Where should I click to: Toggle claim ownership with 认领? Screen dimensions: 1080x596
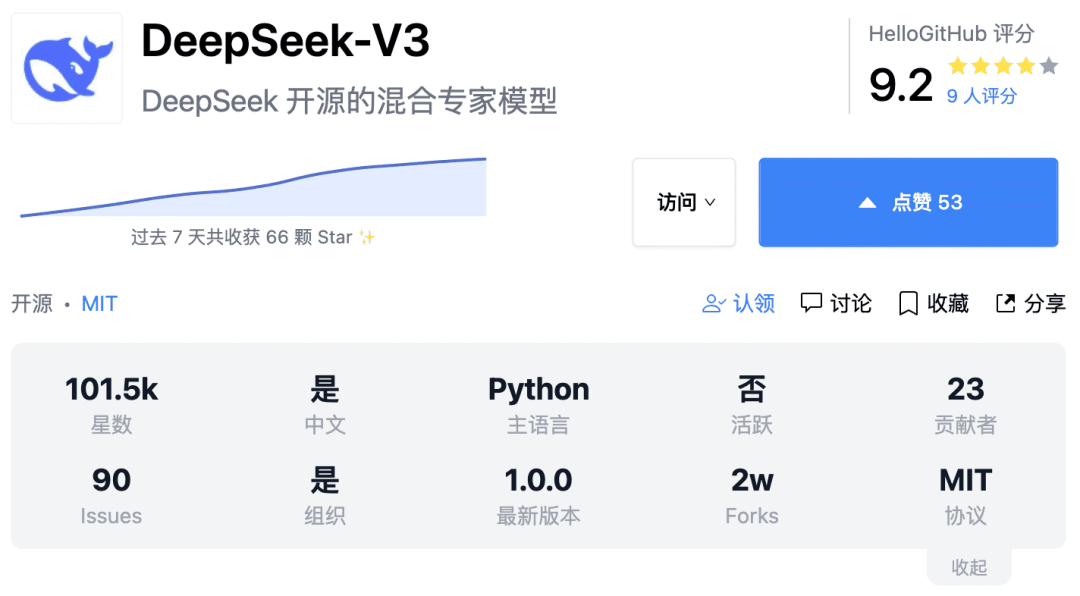click(738, 303)
